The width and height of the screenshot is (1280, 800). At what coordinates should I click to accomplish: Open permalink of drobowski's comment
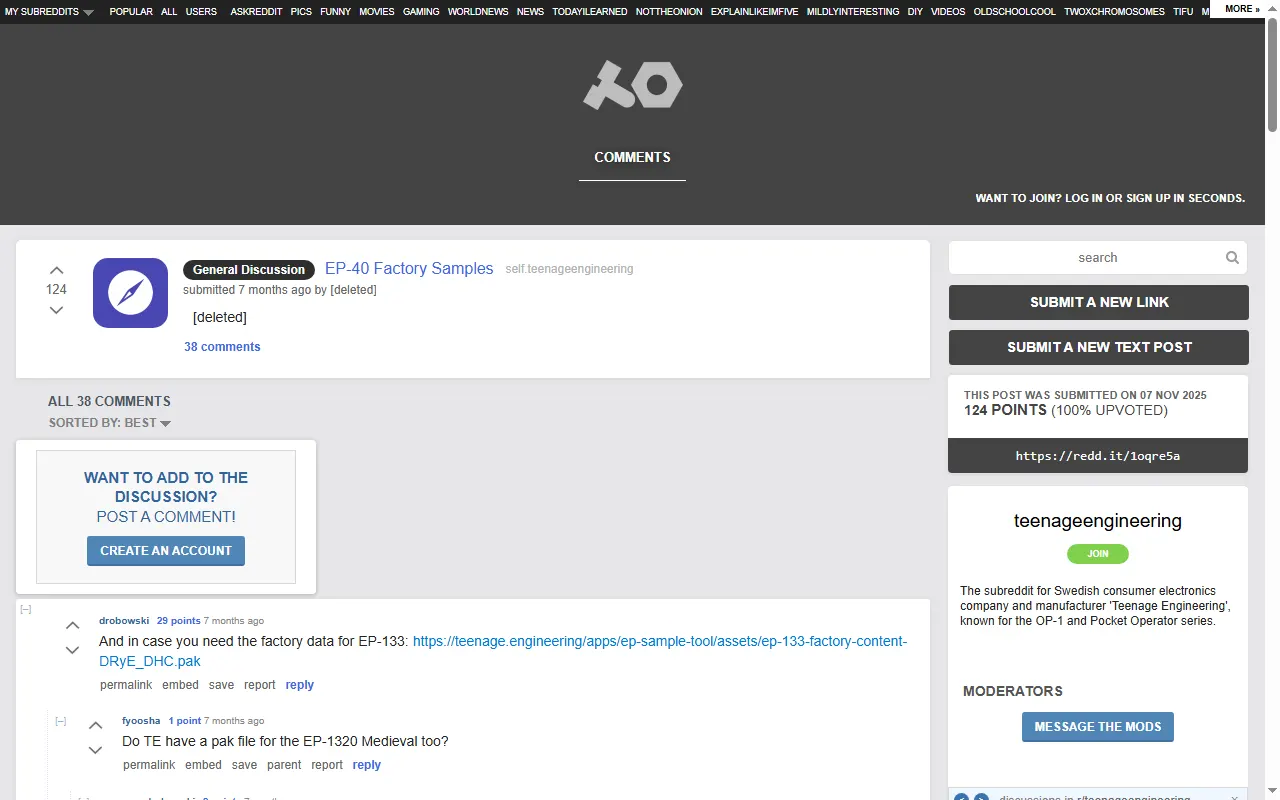tap(126, 685)
